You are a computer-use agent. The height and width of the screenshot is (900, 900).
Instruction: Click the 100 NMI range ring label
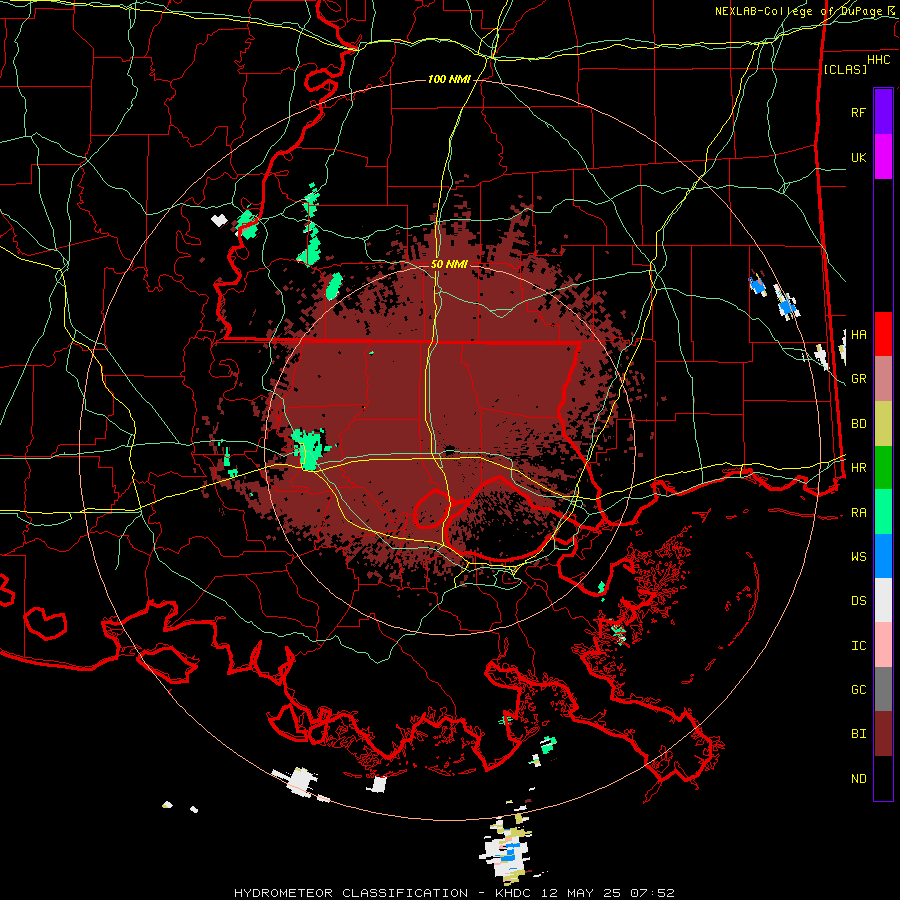[449, 79]
